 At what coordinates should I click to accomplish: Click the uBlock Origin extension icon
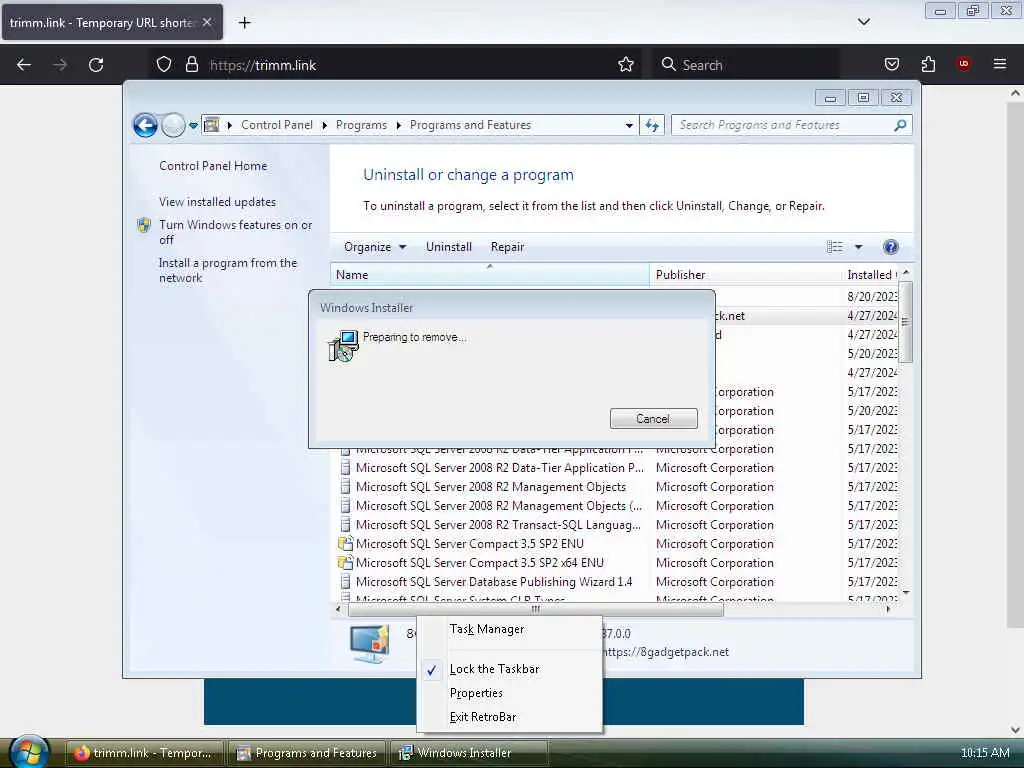pos(964,63)
